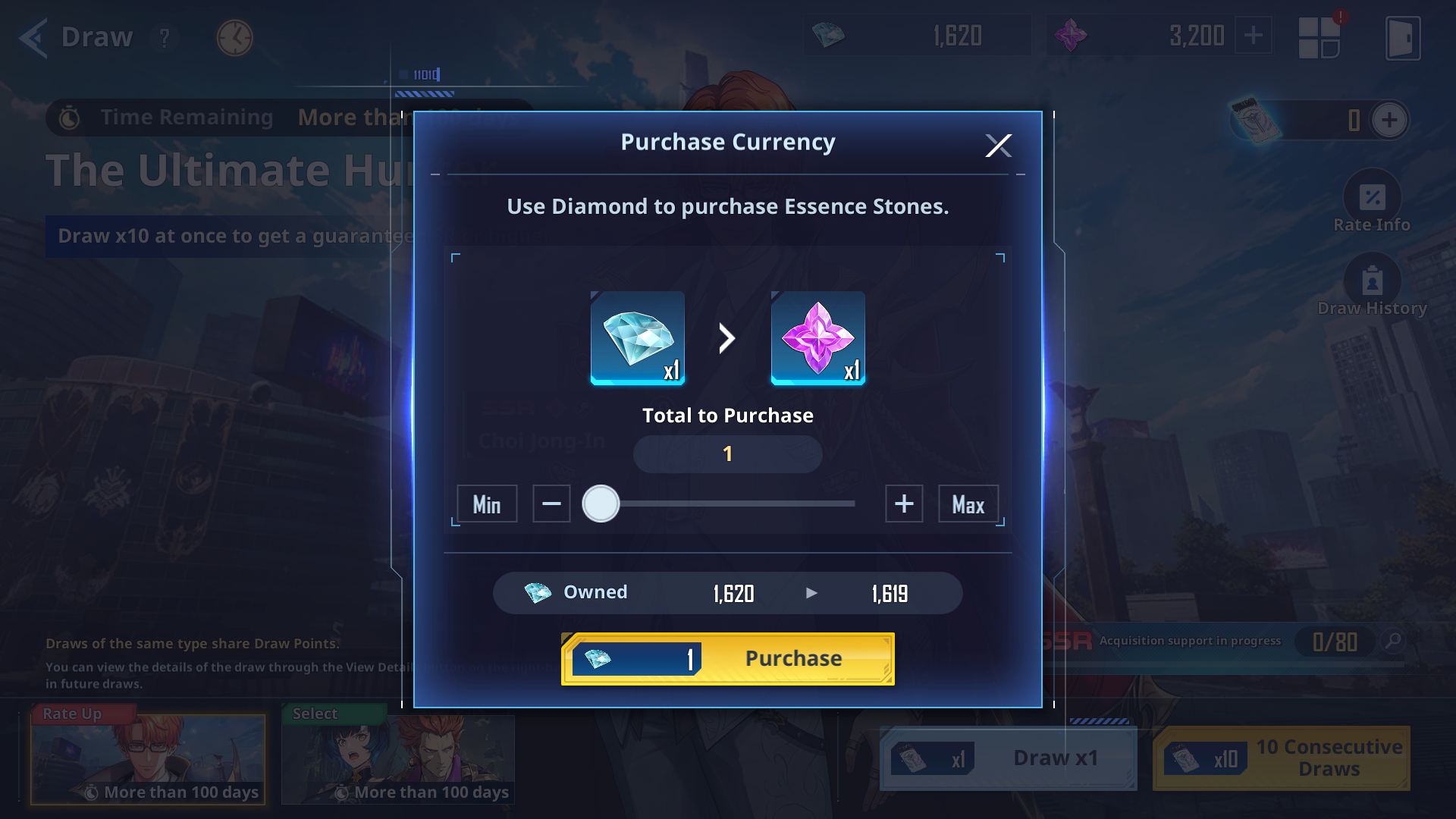Set purchase amount to Min

point(487,504)
